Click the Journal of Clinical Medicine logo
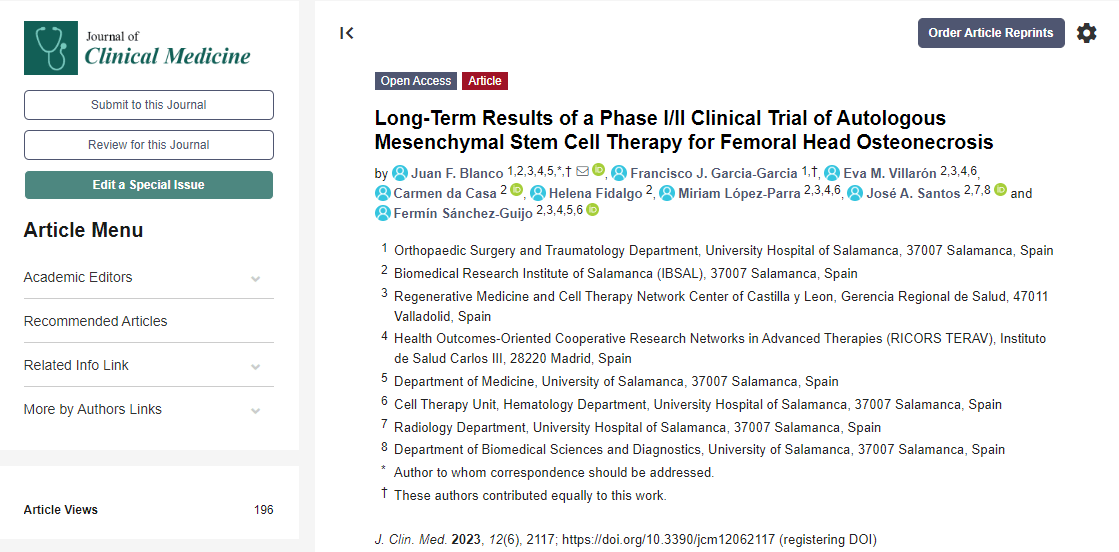This screenshot has width=1119, height=552. click(137, 47)
